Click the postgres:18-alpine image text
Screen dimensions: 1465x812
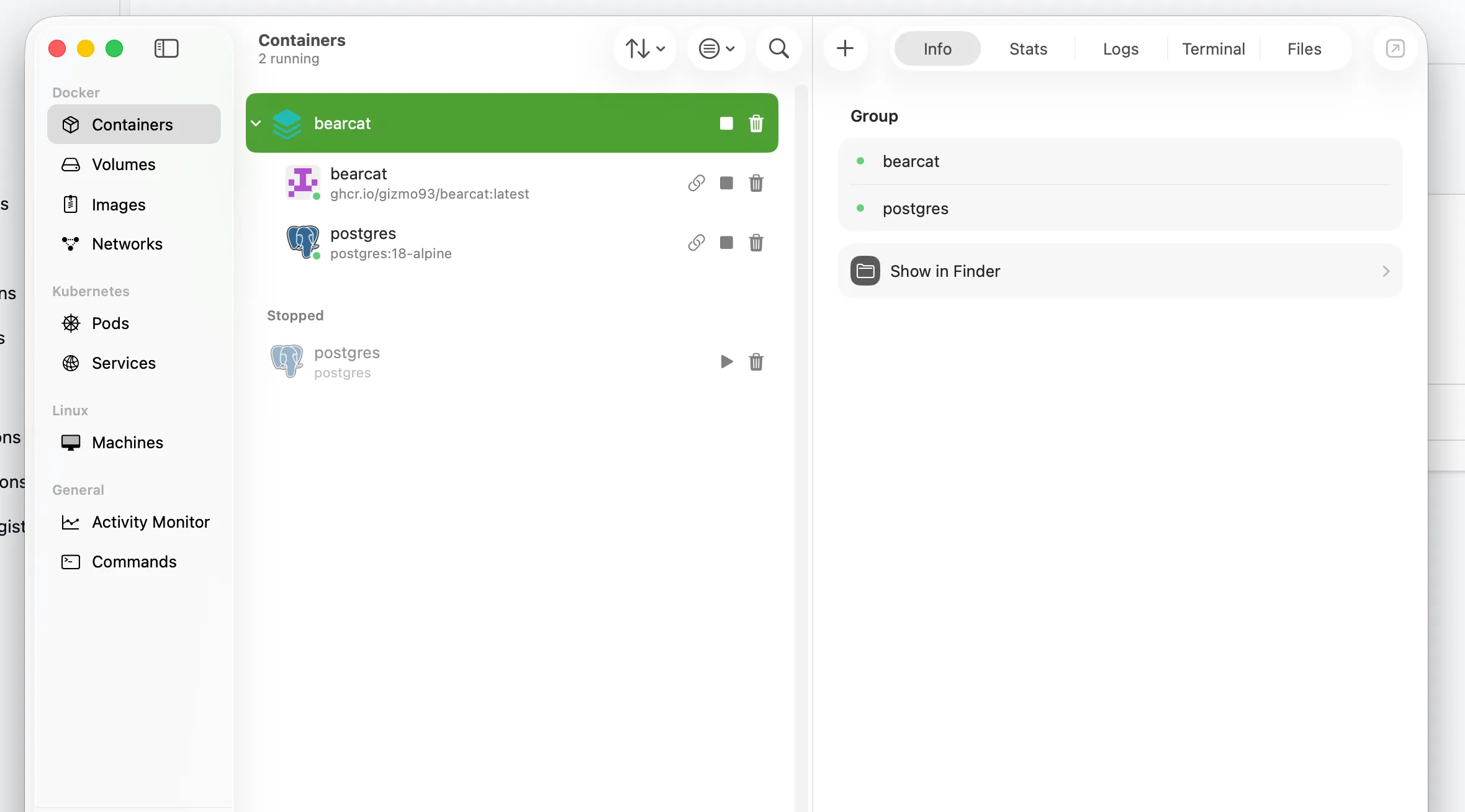(x=391, y=253)
